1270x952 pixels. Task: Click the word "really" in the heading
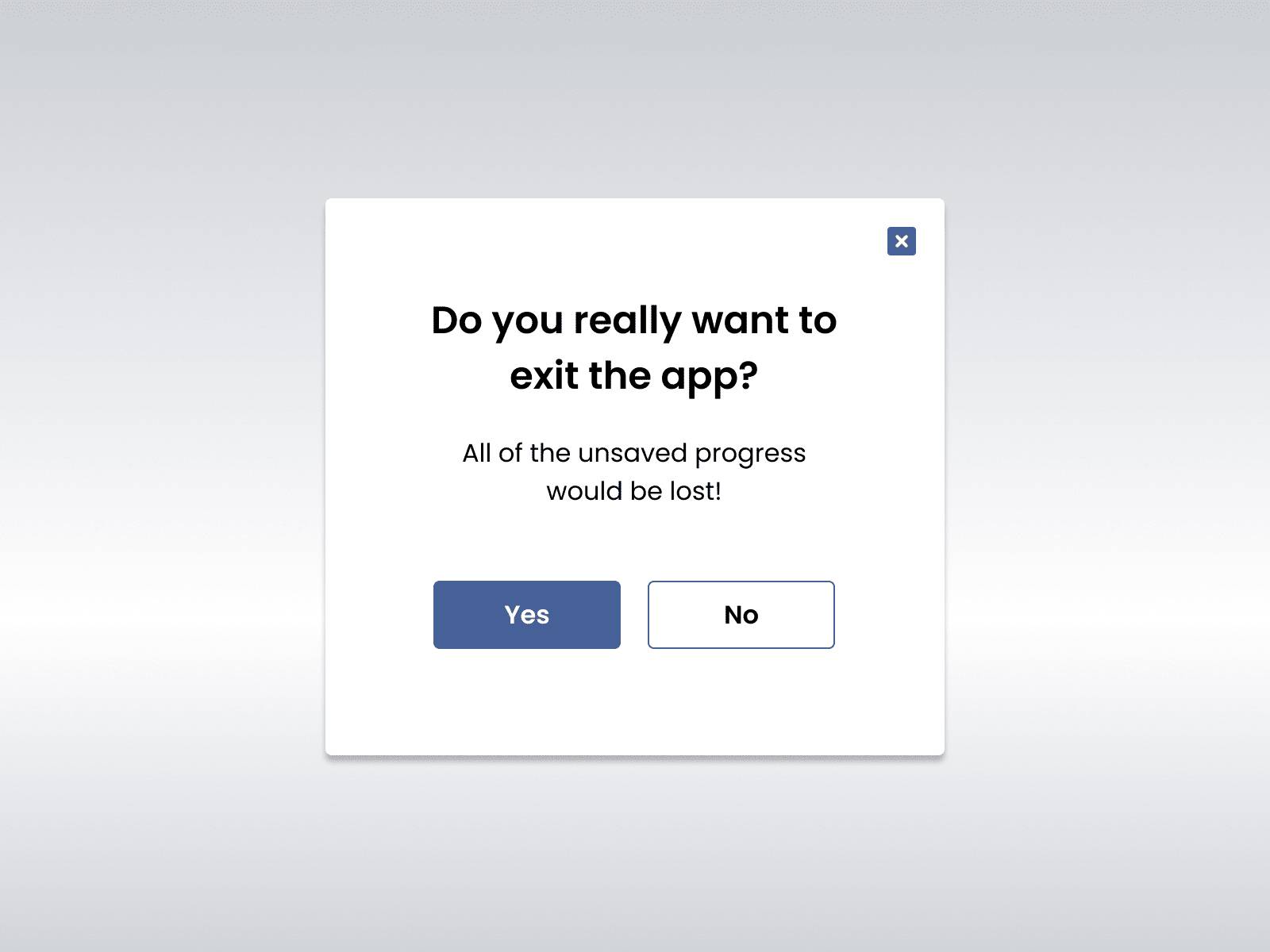627,321
